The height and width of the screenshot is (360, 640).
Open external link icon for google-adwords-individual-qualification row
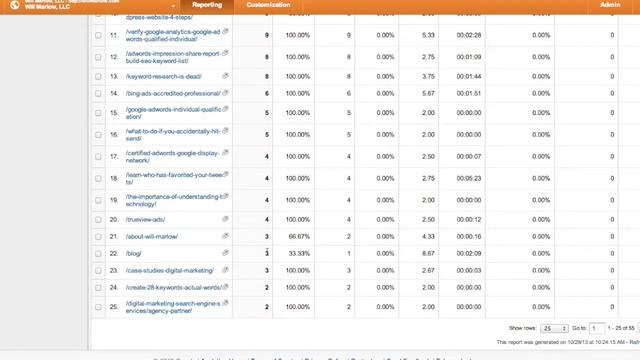tap(225, 109)
